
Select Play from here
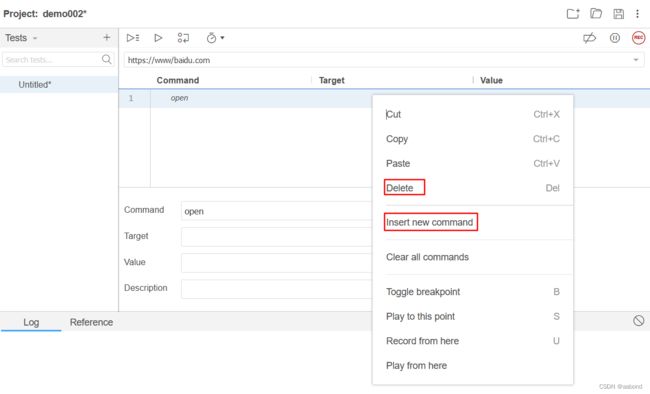(473, 365)
